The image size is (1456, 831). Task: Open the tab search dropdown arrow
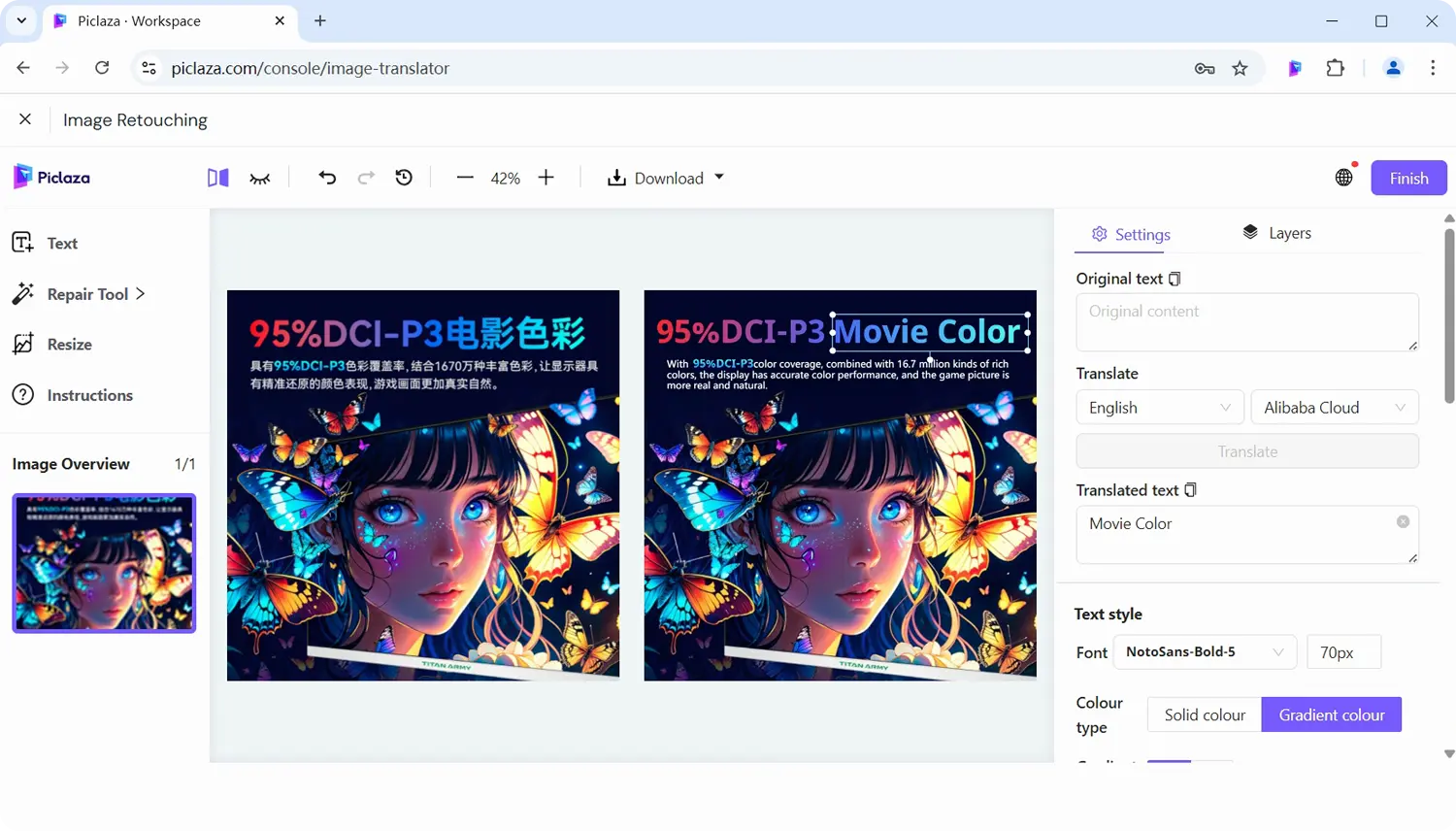(x=21, y=20)
